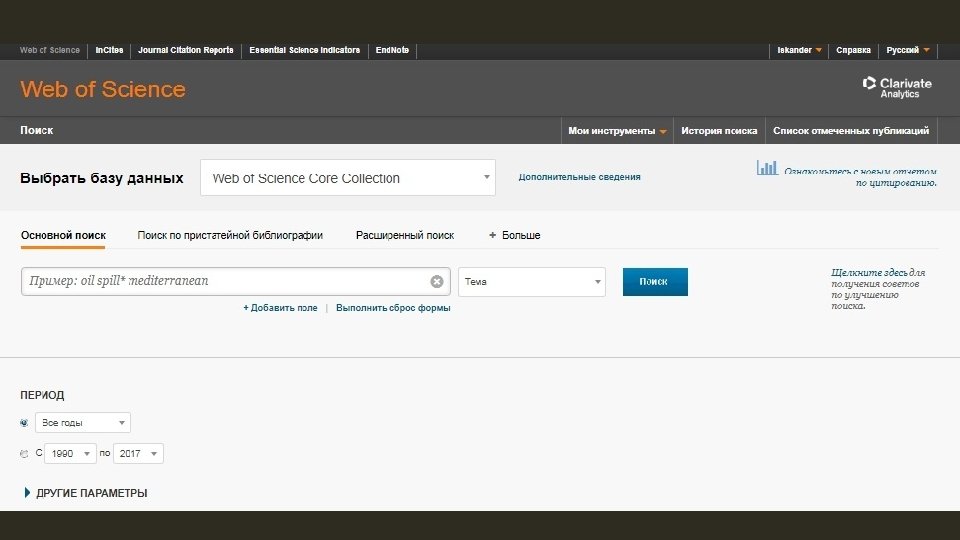Switch to Основной поиск tab
The width and height of the screenshot is (960, 540).
63,235
